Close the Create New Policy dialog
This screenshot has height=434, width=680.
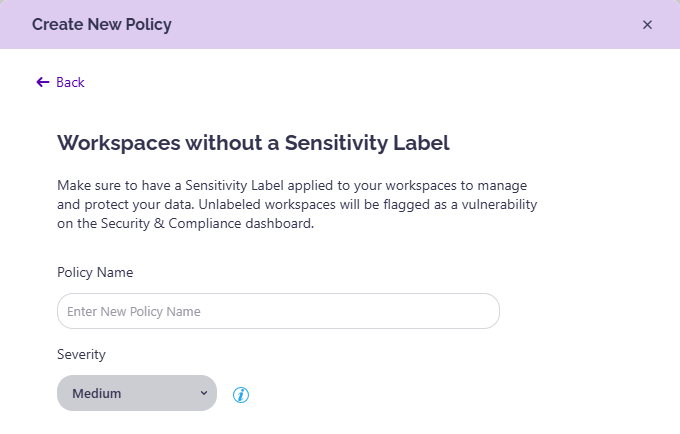click(647, 25)
